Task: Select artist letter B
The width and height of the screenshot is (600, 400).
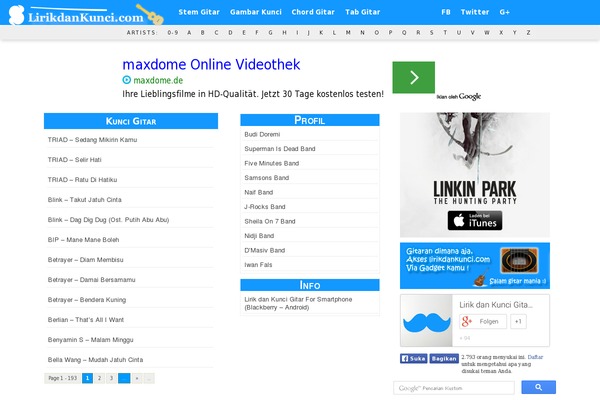Action: point(203,33)
